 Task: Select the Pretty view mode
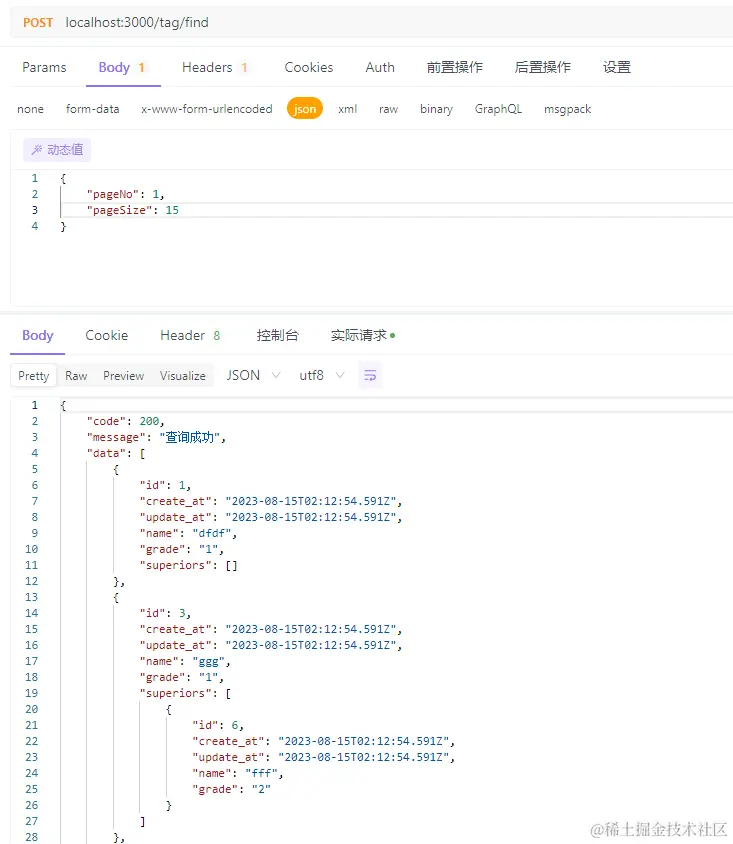(33, 376)
